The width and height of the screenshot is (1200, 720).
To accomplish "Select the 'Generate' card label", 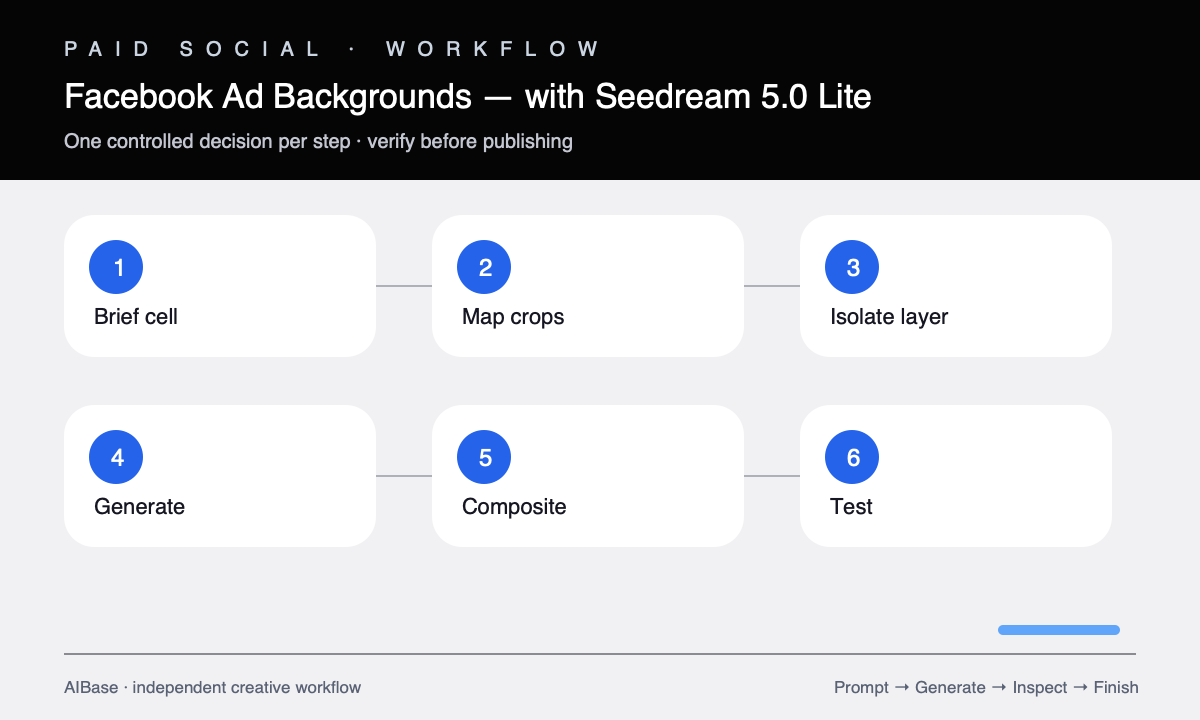I will [x=139, y=507].
